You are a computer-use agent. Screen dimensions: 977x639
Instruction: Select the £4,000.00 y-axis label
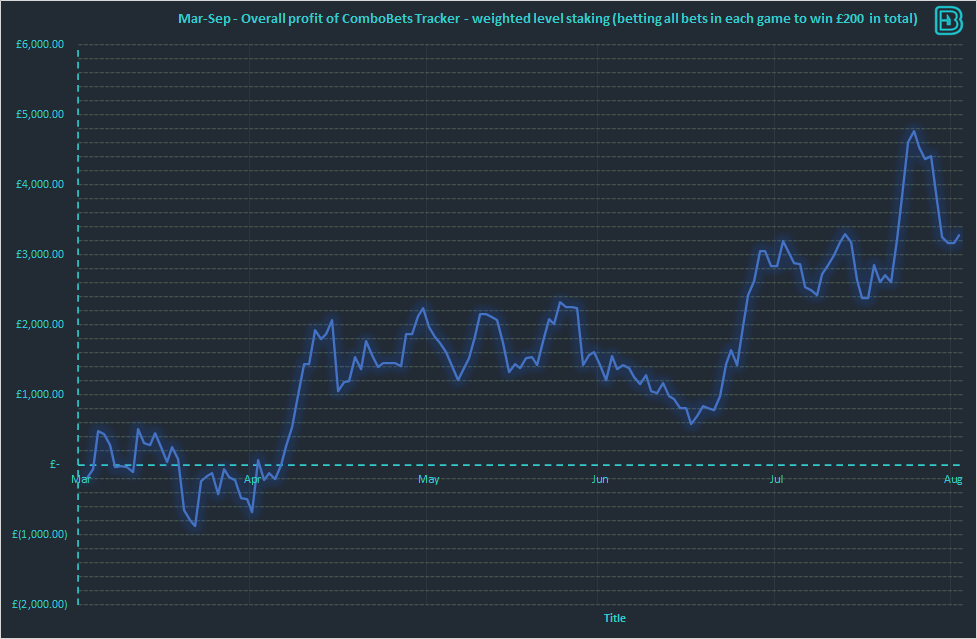(40, 184)
